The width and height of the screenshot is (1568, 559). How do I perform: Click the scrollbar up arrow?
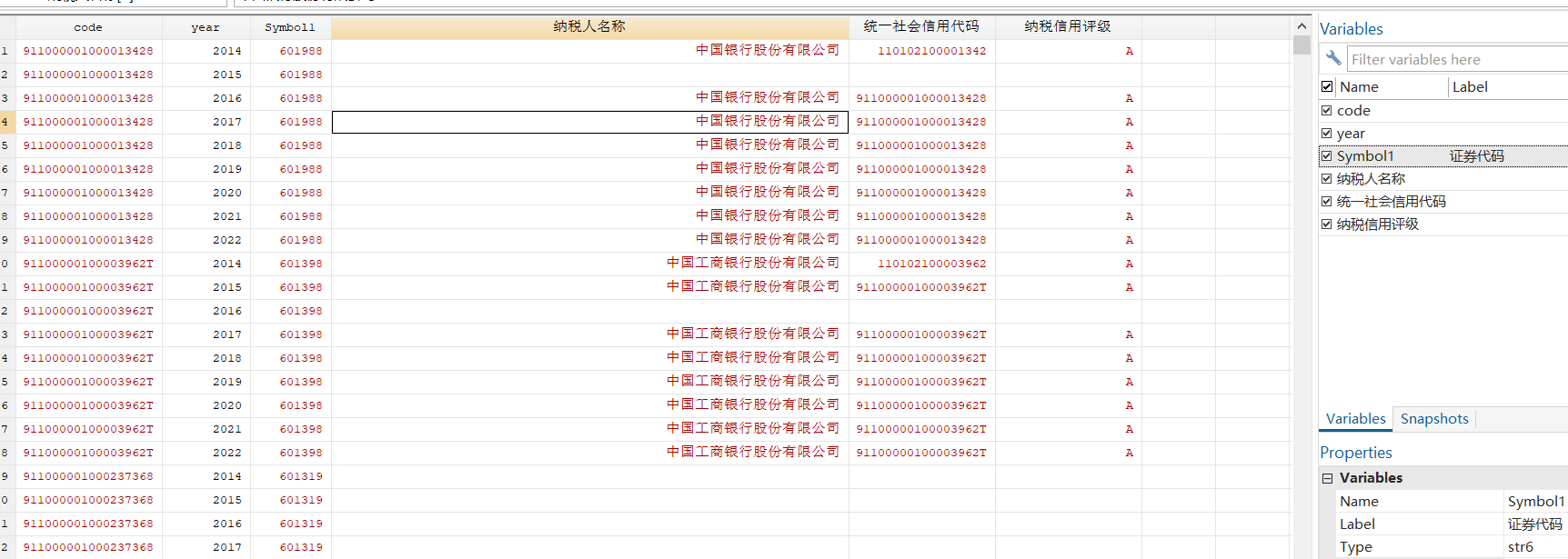tap(1302, 26)
